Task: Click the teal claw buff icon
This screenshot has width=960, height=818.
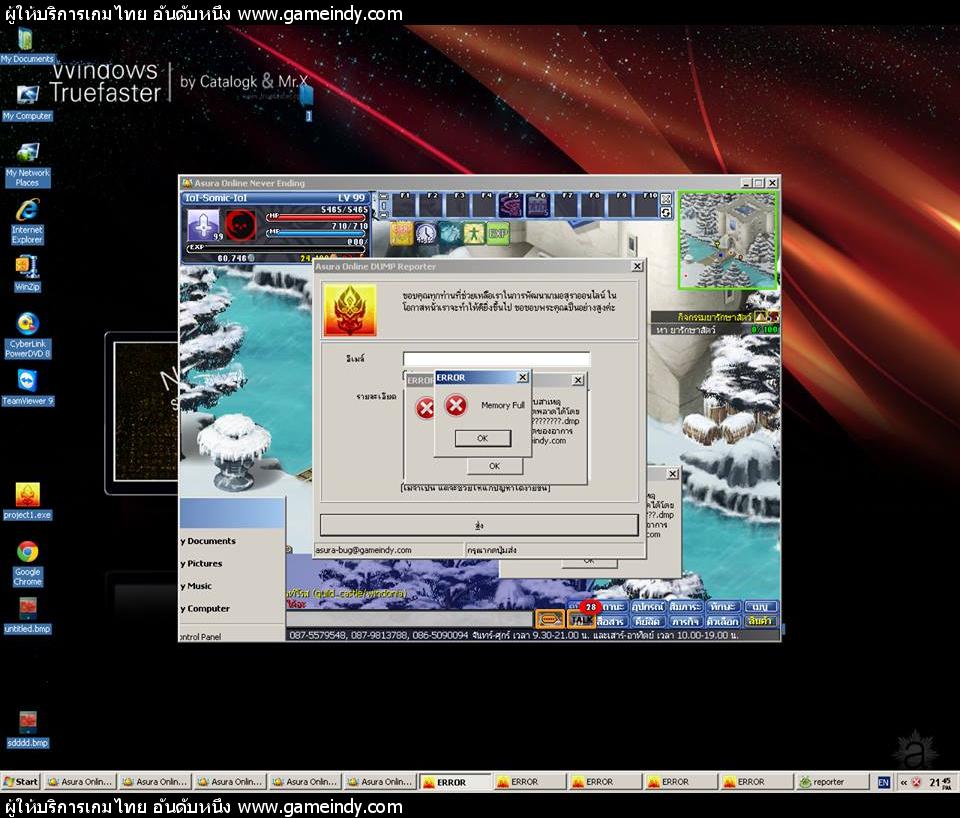Action: tap(450, 233)
